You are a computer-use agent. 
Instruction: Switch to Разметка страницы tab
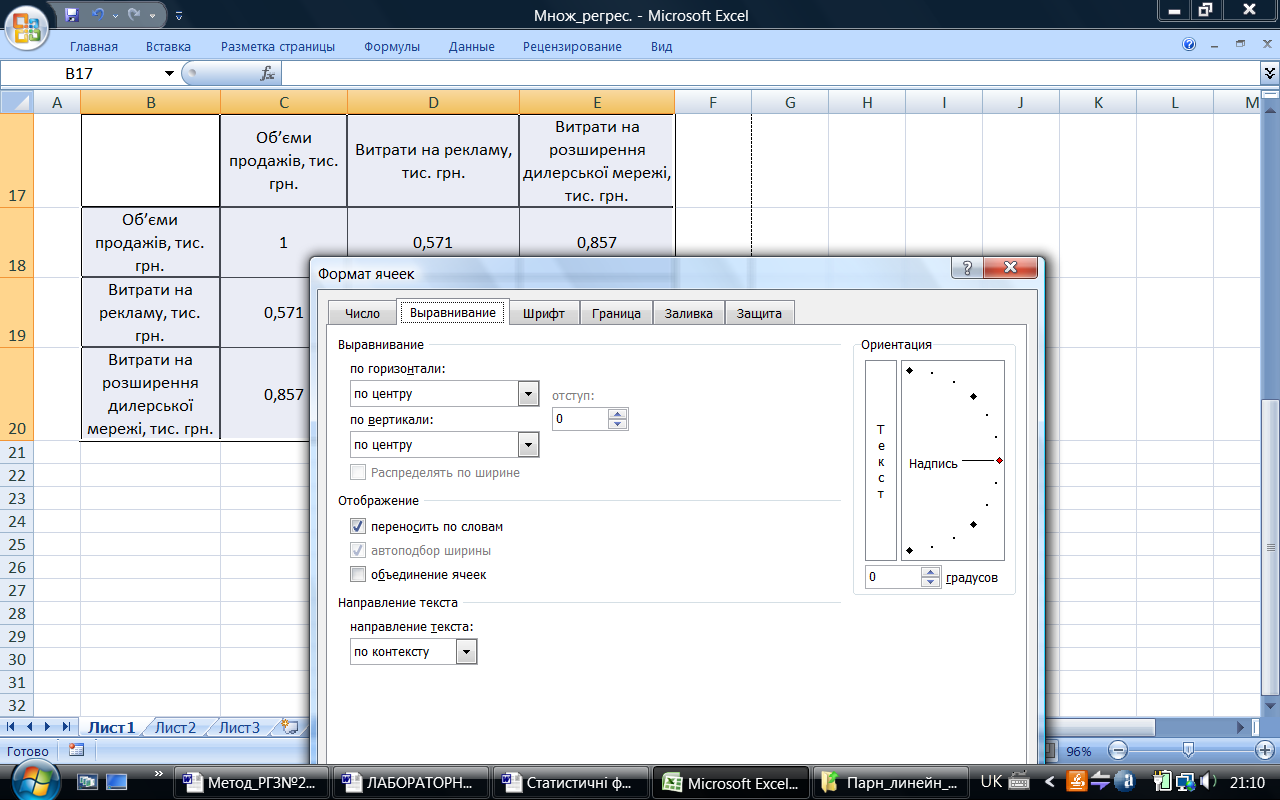pyautogui.click(x=278, y=46)
